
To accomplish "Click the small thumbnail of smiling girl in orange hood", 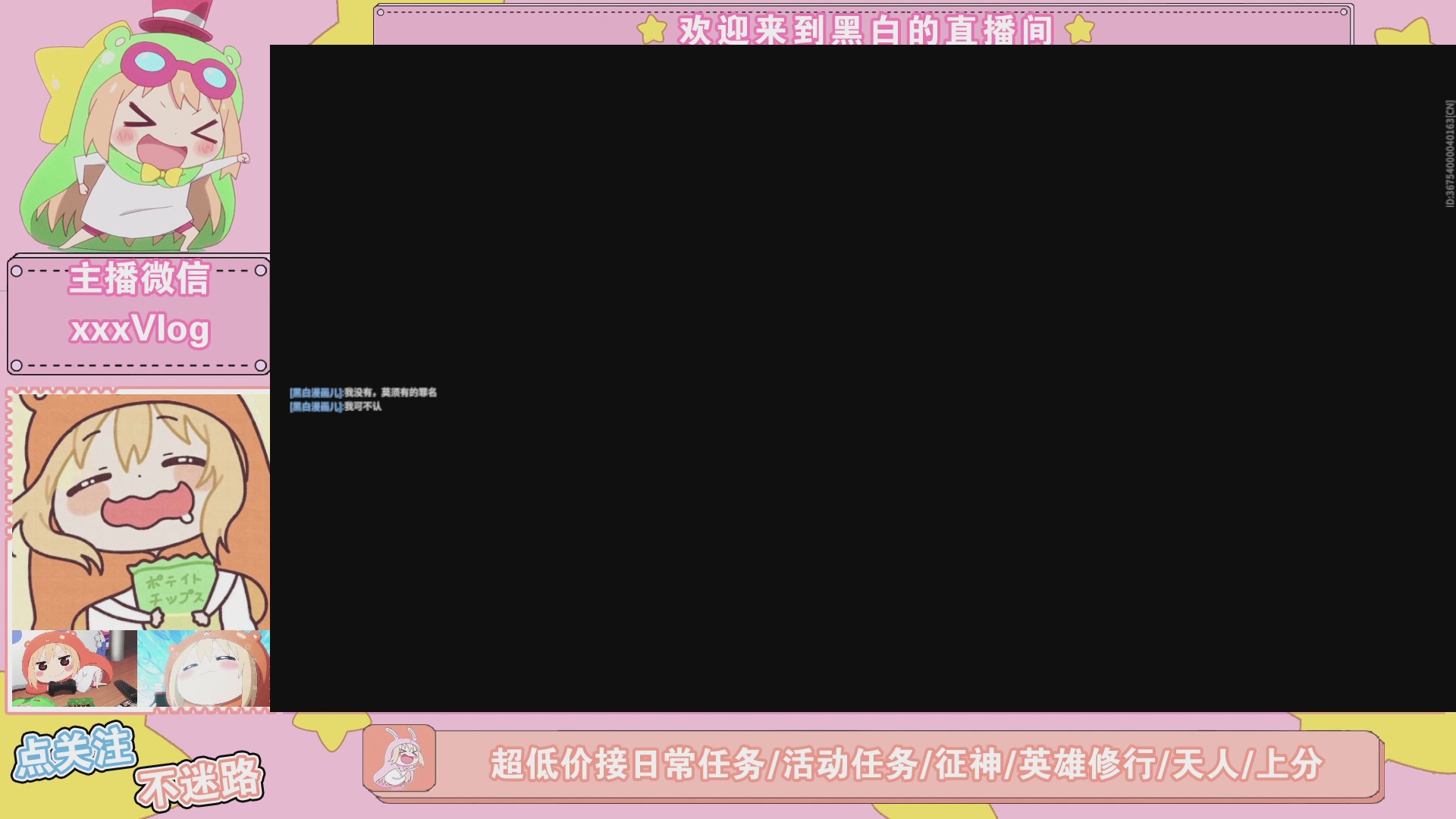I will (204, 668).
